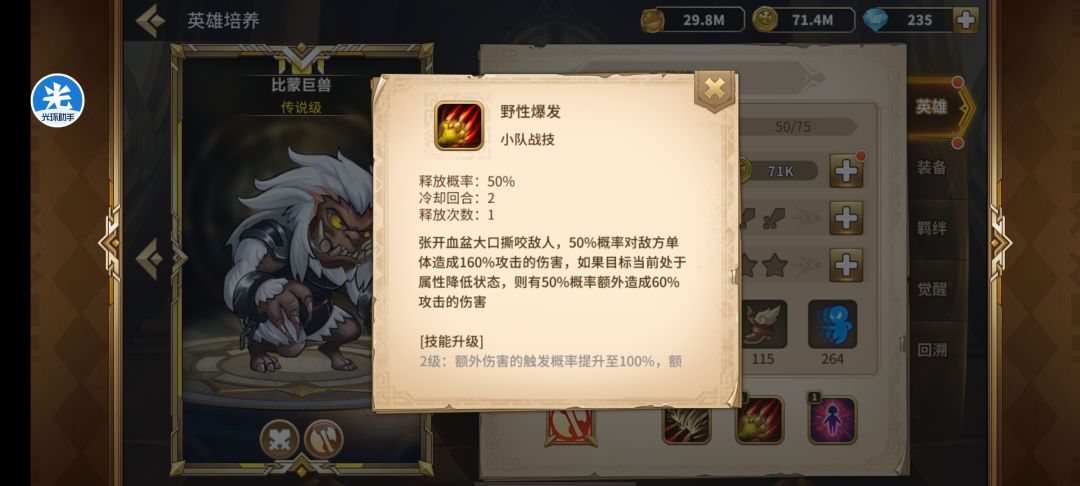Open the 觉醒 tab
Viewport: 1080px width, 486px height.
pos(932,289)
